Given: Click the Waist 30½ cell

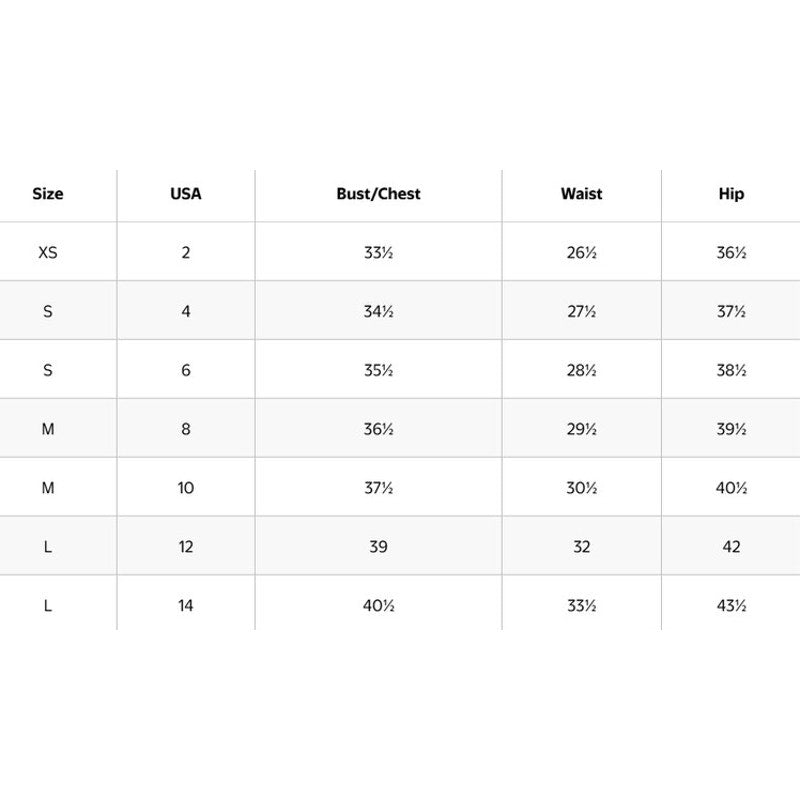Looking at the screenshot, I should click(581, 488).
